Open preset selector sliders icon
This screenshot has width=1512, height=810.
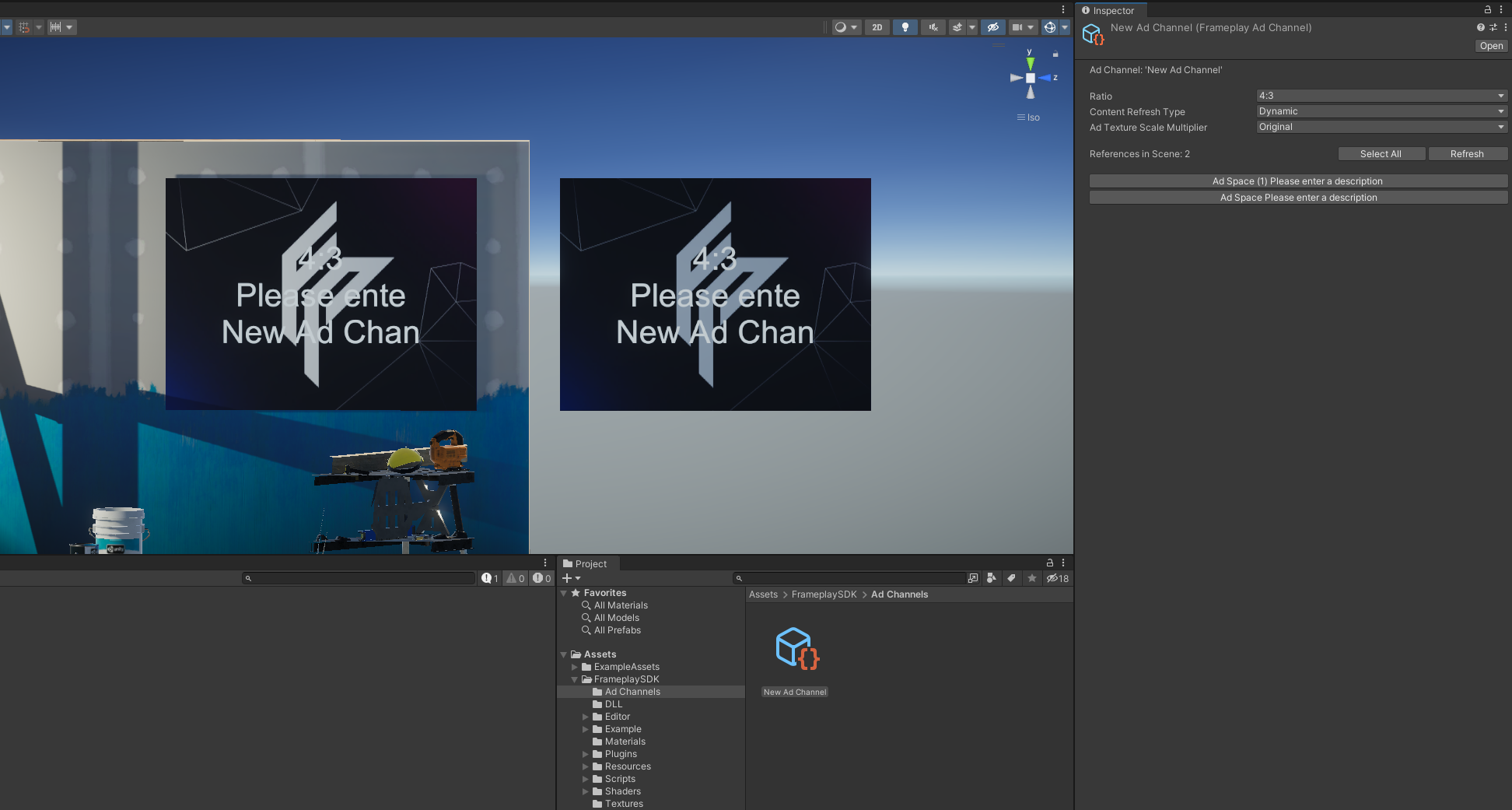click(x=1493, y=27)
